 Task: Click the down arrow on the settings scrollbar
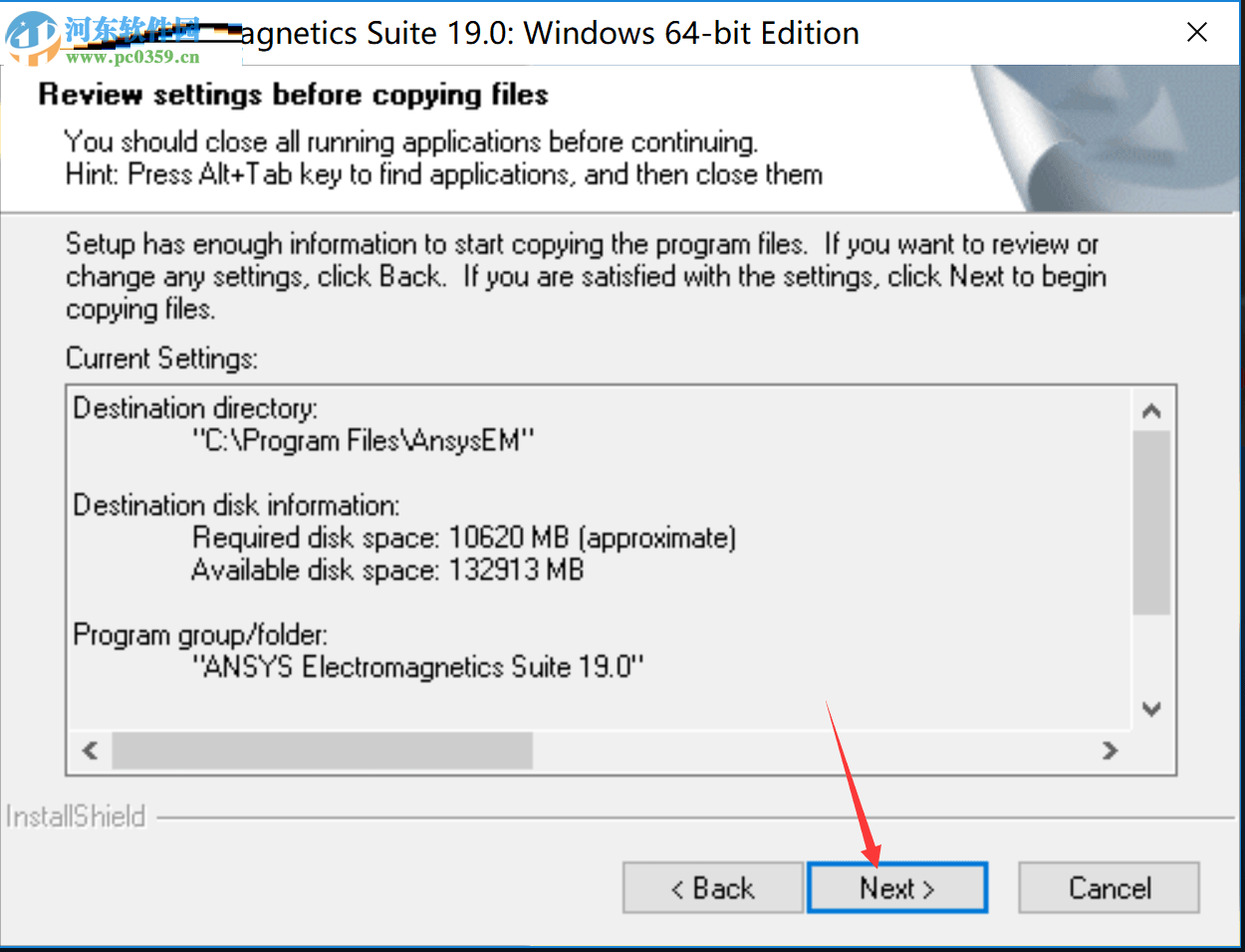pos(1151,709)
